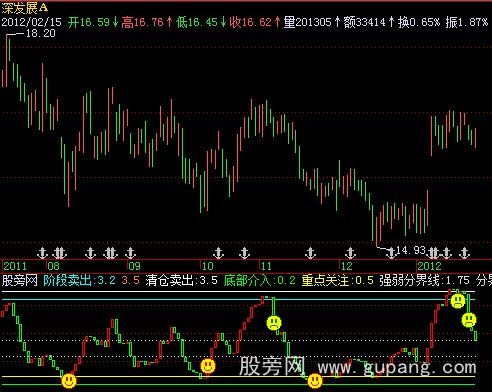Click the low price 低16.45

coord(197,22)
